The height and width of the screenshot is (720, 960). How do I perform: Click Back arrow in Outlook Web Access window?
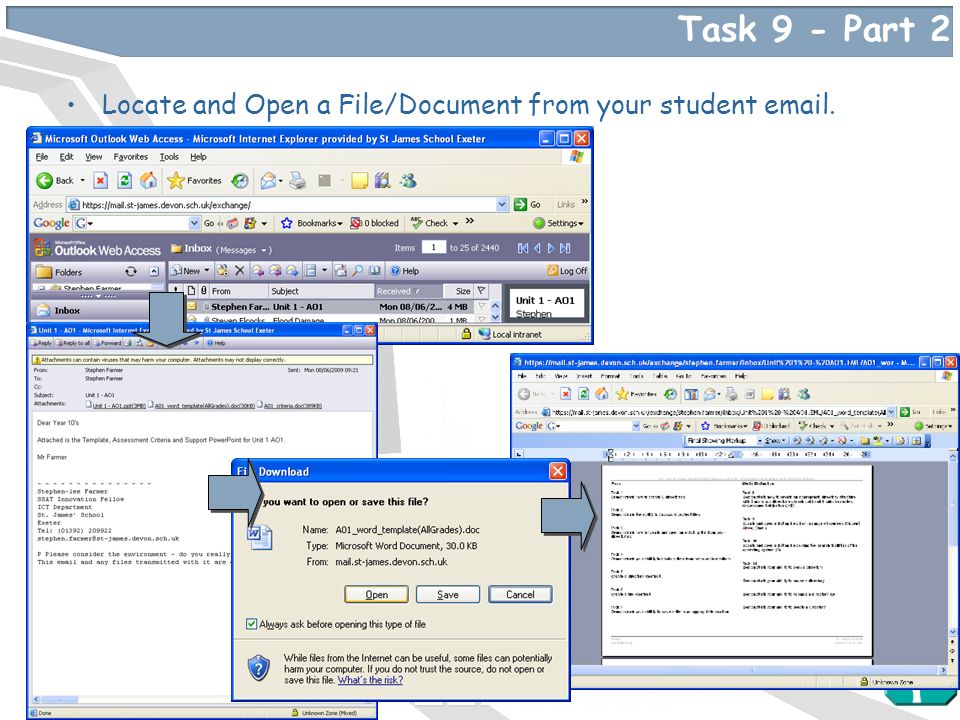point(45,181)
